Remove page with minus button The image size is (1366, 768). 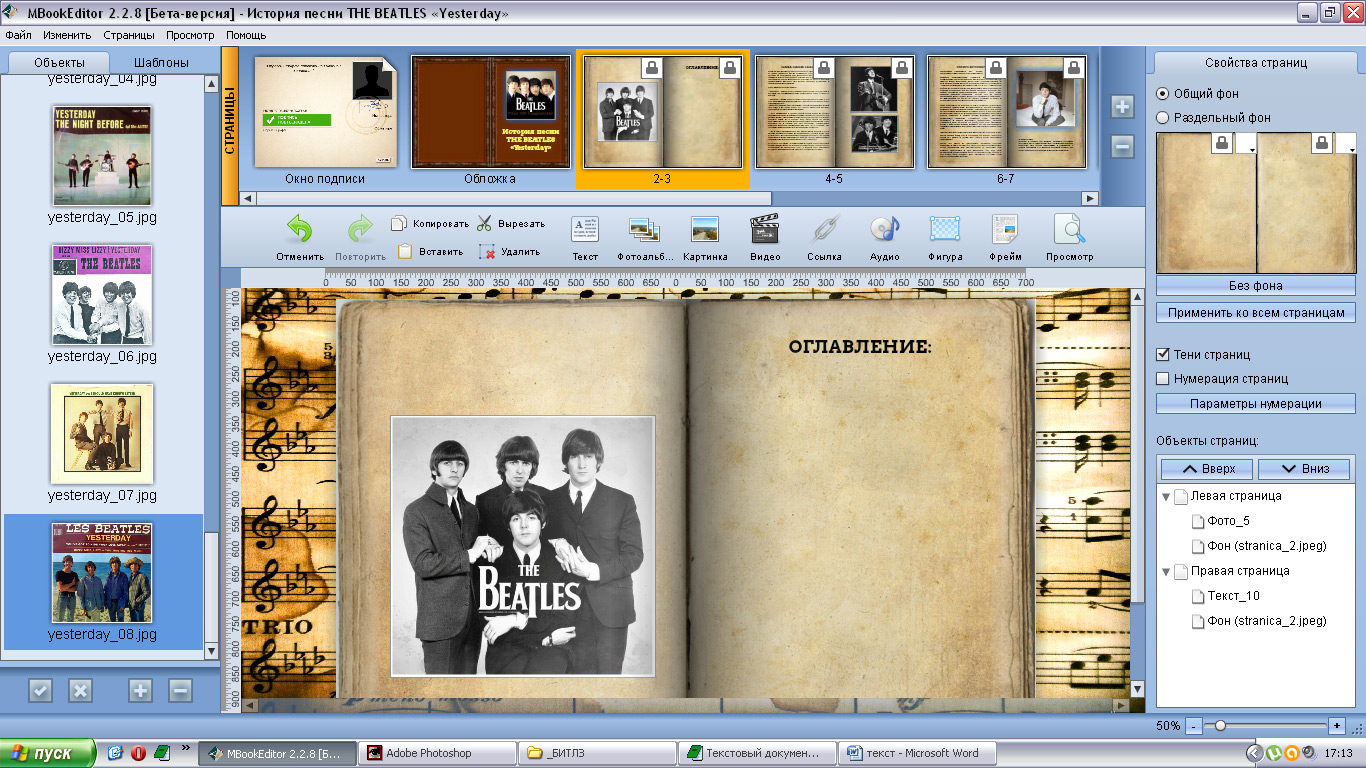pyautogui.click(x=1122, y=147)
